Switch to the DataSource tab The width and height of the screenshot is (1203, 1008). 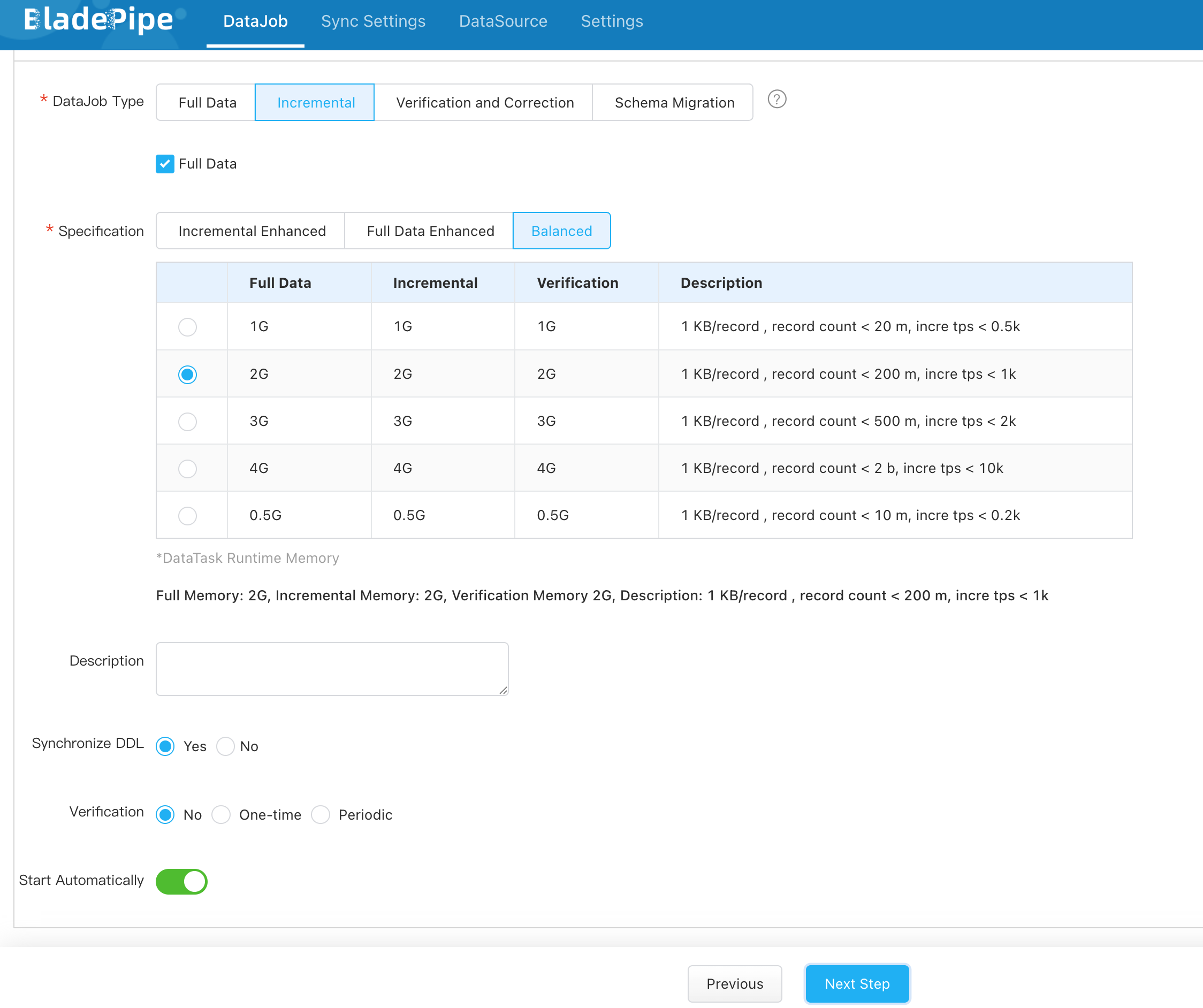(x=503, y=22)
